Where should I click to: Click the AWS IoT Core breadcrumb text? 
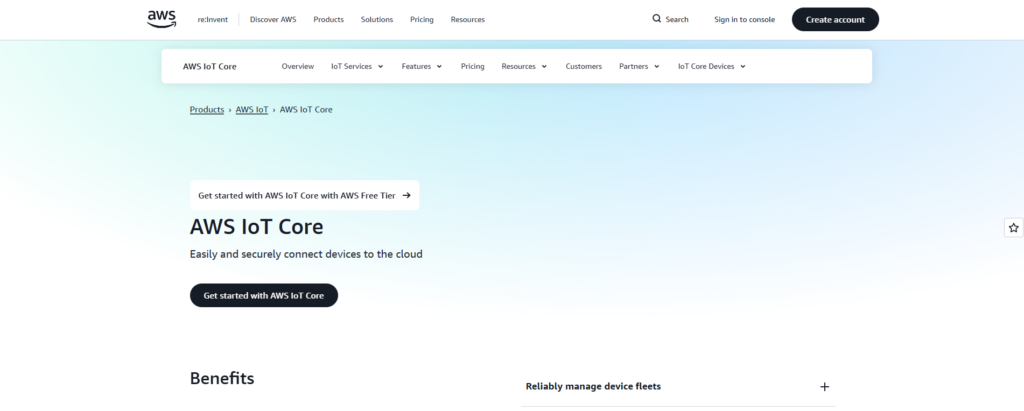pos(306,110)
